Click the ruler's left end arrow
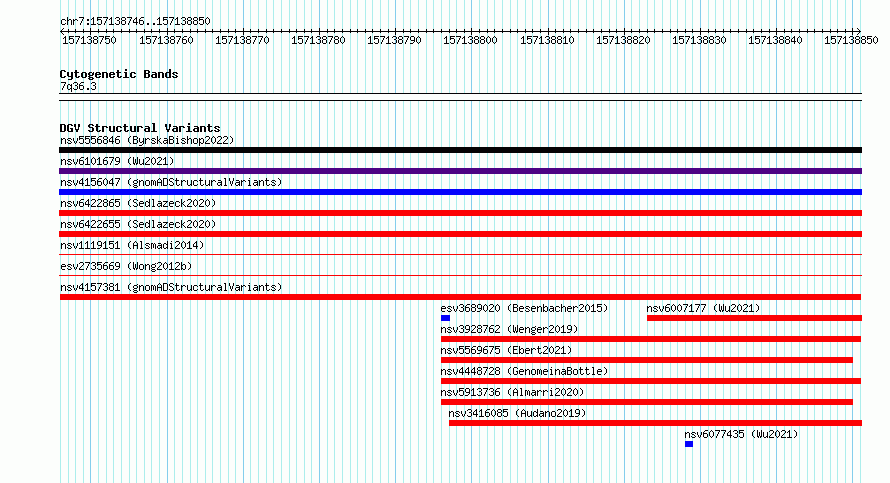 pos(62,31)
